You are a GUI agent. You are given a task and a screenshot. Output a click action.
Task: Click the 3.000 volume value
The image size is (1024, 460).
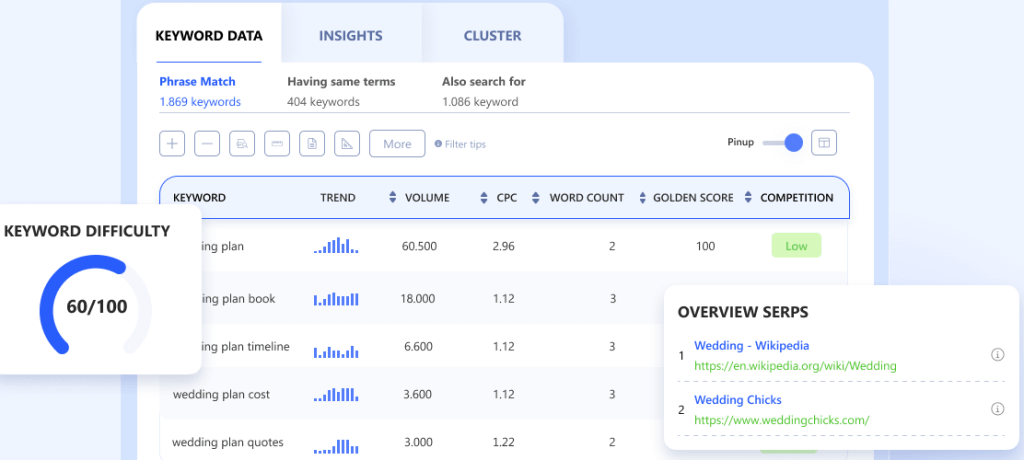coord(418,442)
